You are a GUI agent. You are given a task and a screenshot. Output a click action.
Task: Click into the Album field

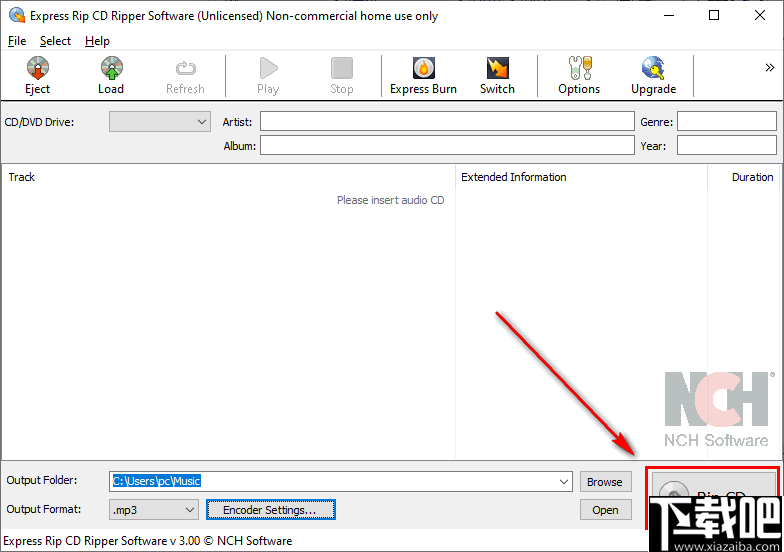click(447, 146)
